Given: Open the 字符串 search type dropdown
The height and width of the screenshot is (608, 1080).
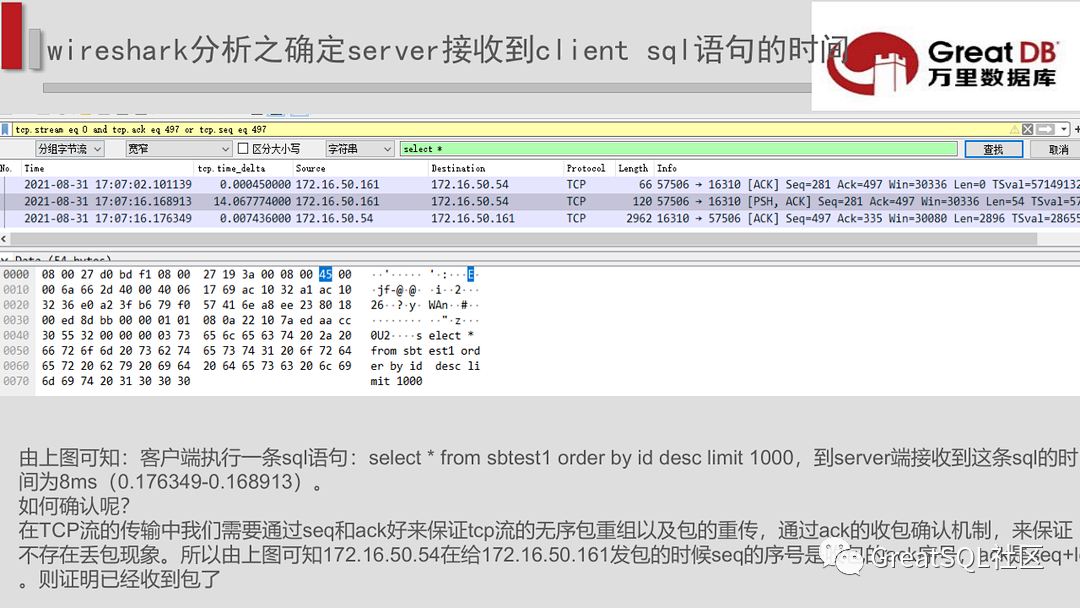Looking at the screenshot, I should point(359,149).
